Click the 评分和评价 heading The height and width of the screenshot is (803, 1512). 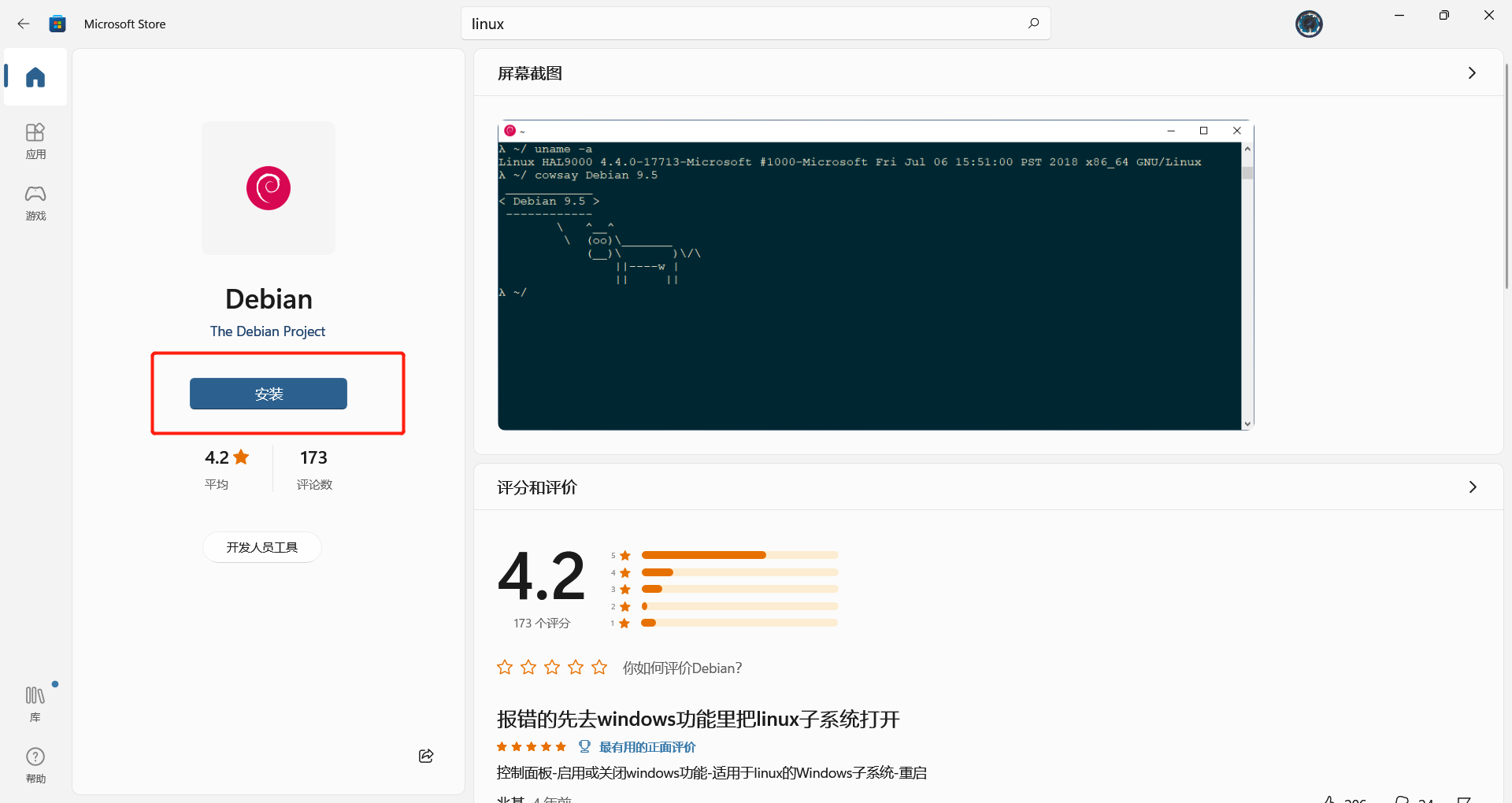point(537,487)
